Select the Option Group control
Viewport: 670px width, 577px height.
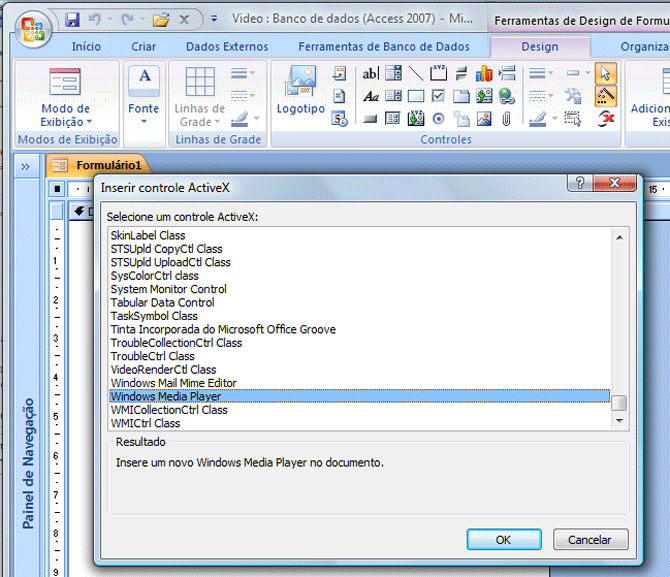tap(438, 74)
